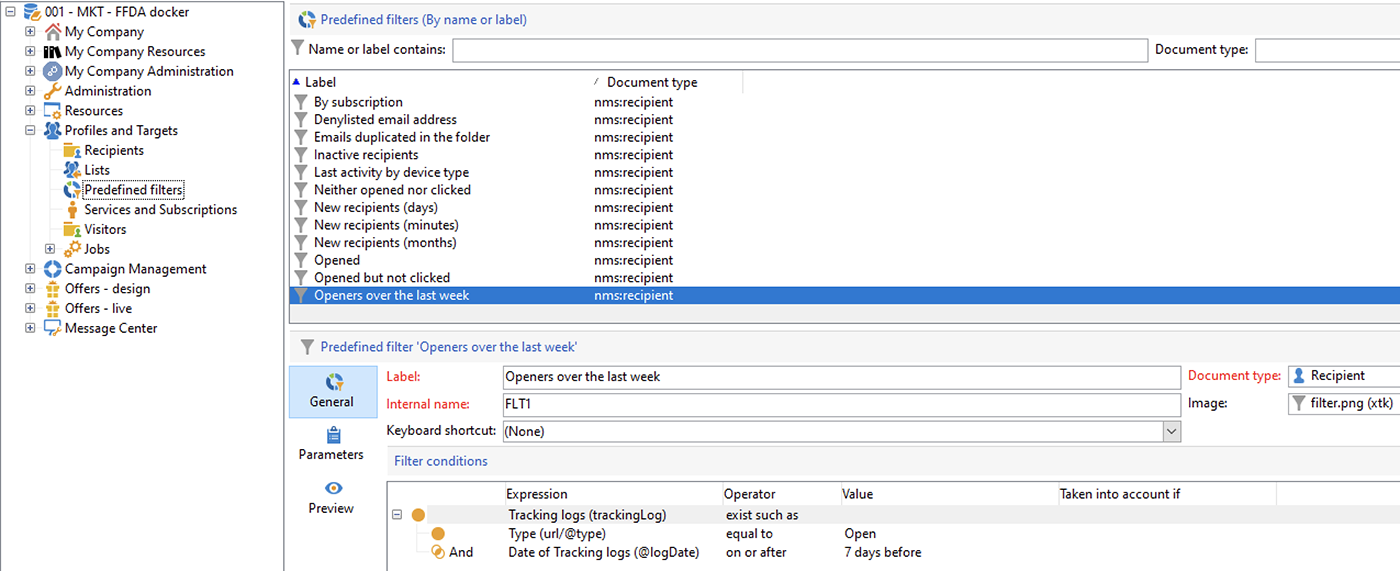Open the Keyboard shortcut dropdown

click(1172, 431)
